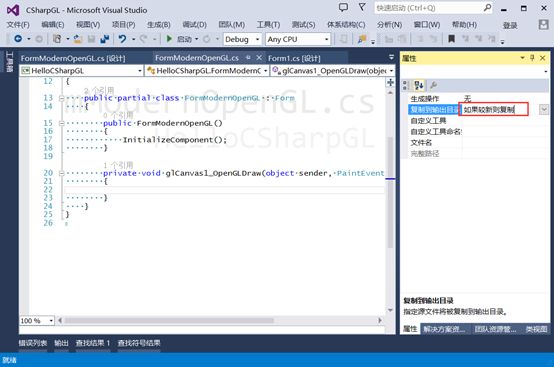The width and height of the screenshot is (554, 367).
Task: Open the 调试(D) menu
Action: coord(194,25)
